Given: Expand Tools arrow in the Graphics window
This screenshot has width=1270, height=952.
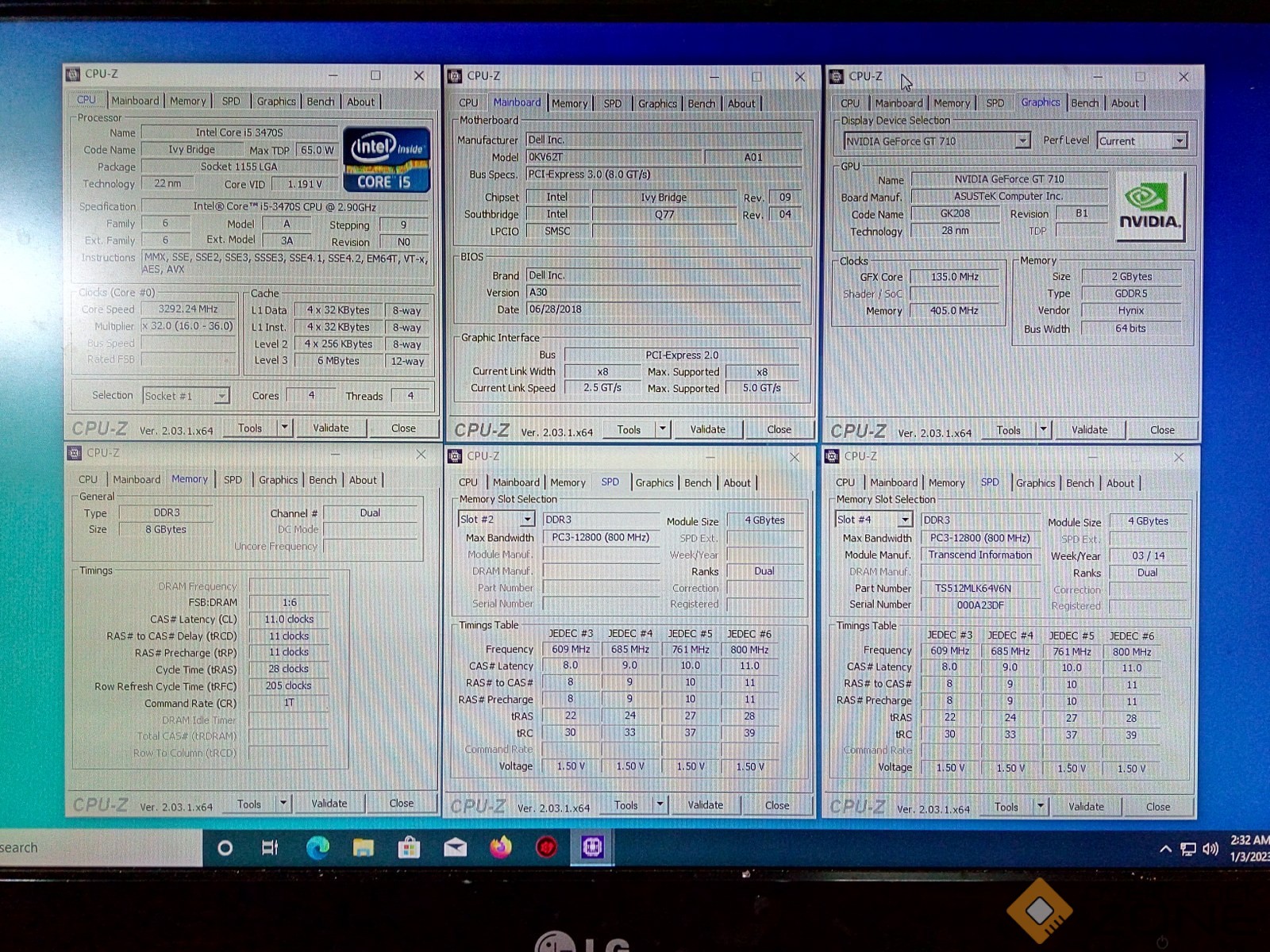Looking at the screenshot, I should click(1044, 430).
